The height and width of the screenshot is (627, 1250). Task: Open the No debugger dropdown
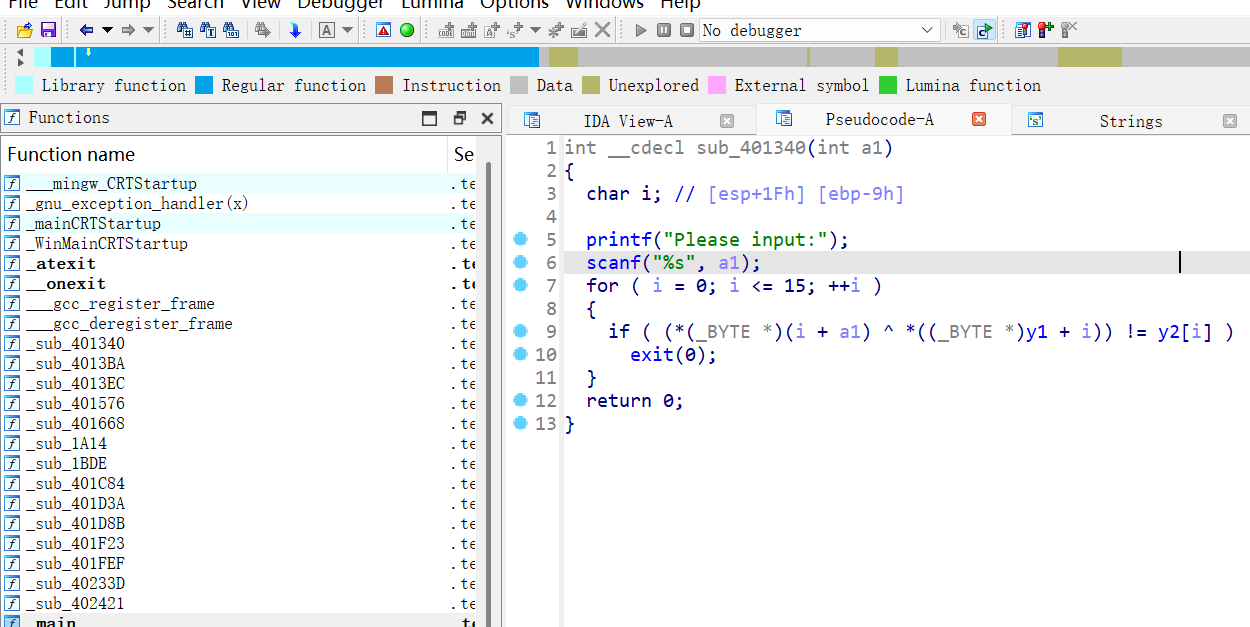point(928,30)
